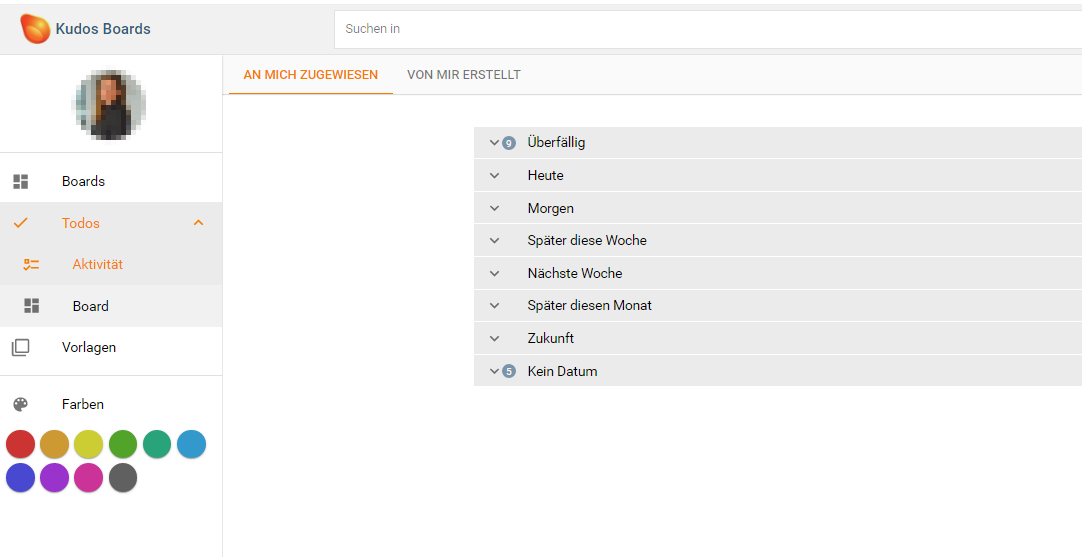The height and width of the screenshot is (557, 1082).
Task: Collapse the Todos menu with the chevron
Action: (198, 223)
